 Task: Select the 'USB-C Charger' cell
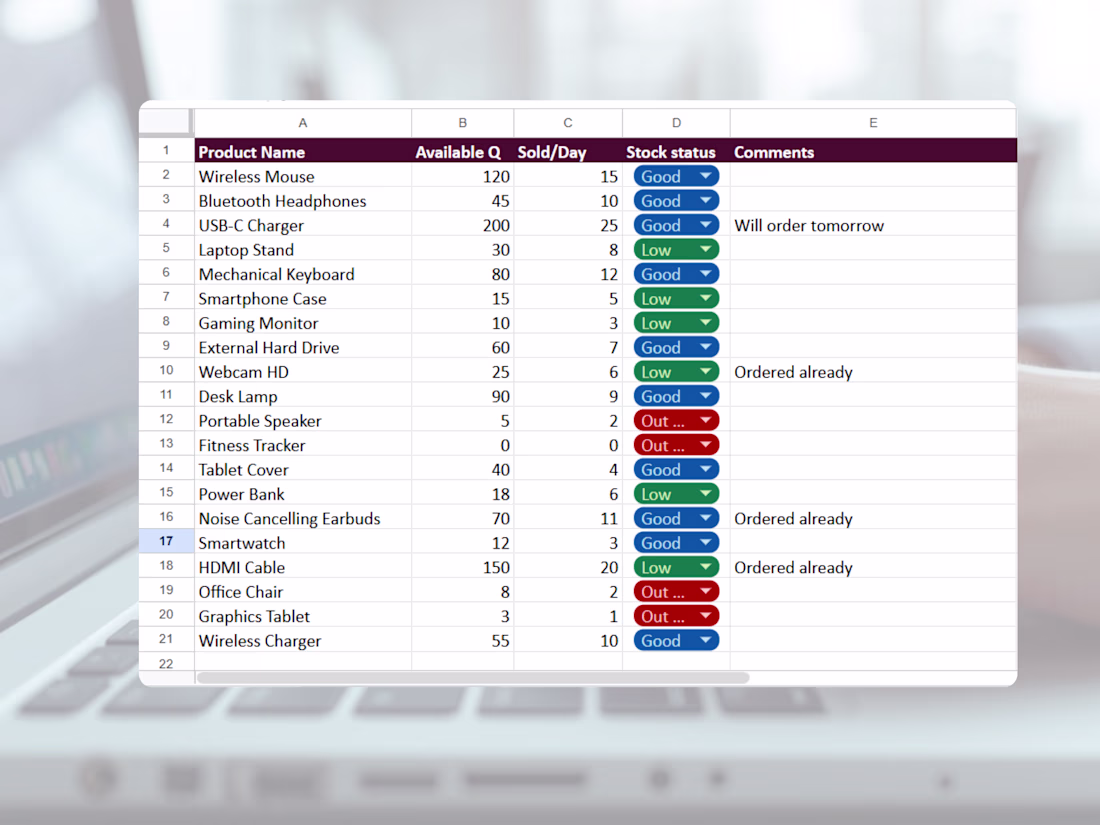tap(303, 225)
